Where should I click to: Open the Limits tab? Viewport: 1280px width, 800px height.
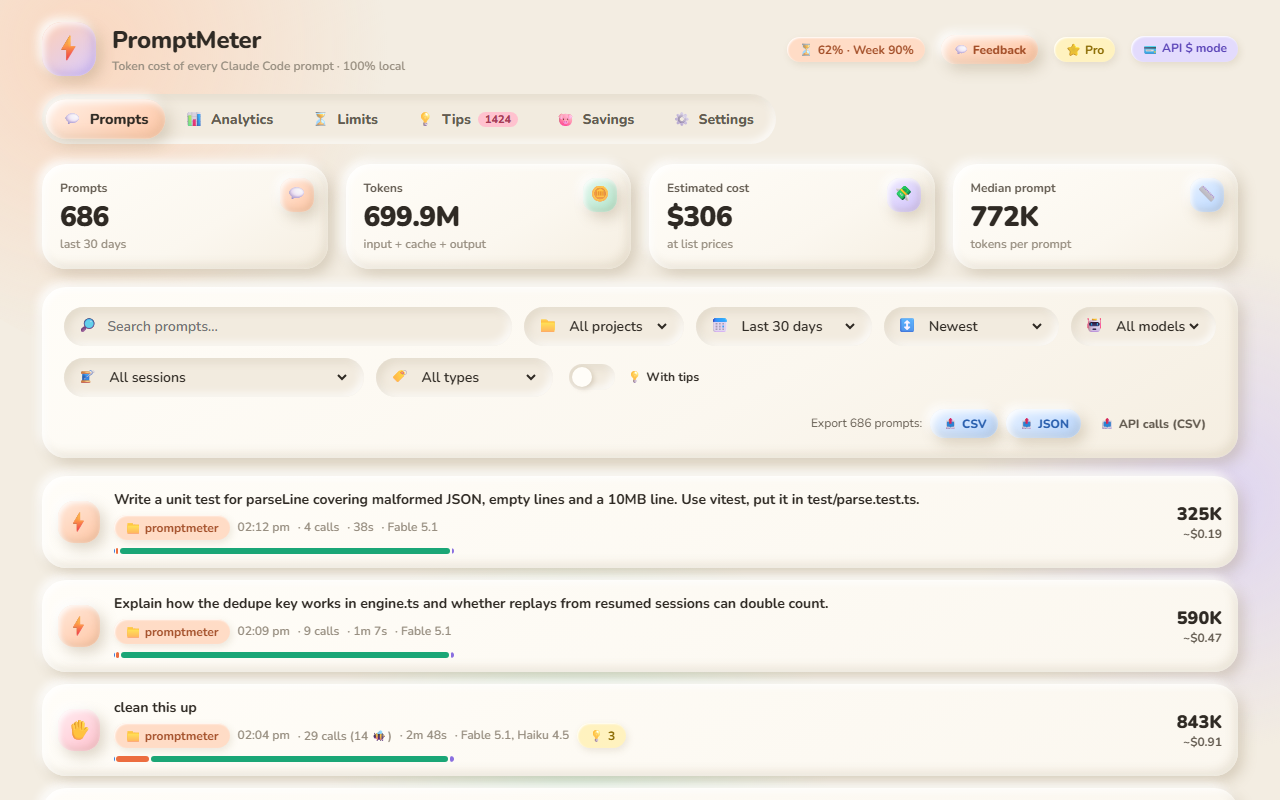(345, 119)
